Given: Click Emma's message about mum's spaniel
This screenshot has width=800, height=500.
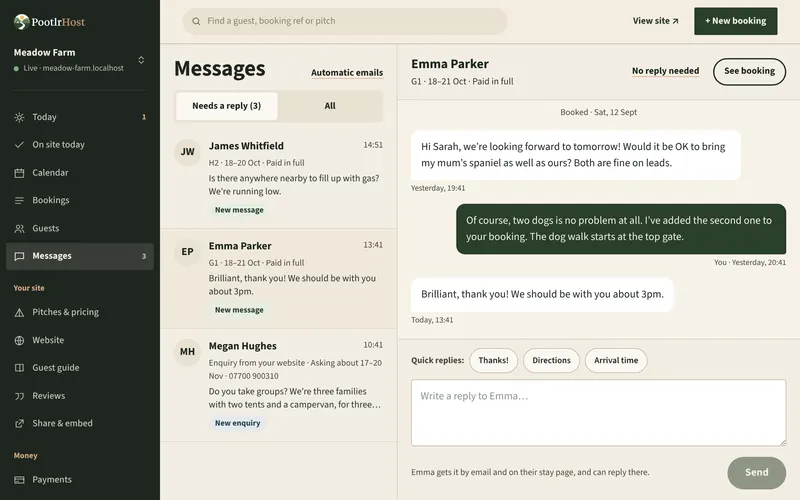Looking at the screenshot, I should point(576,155).
